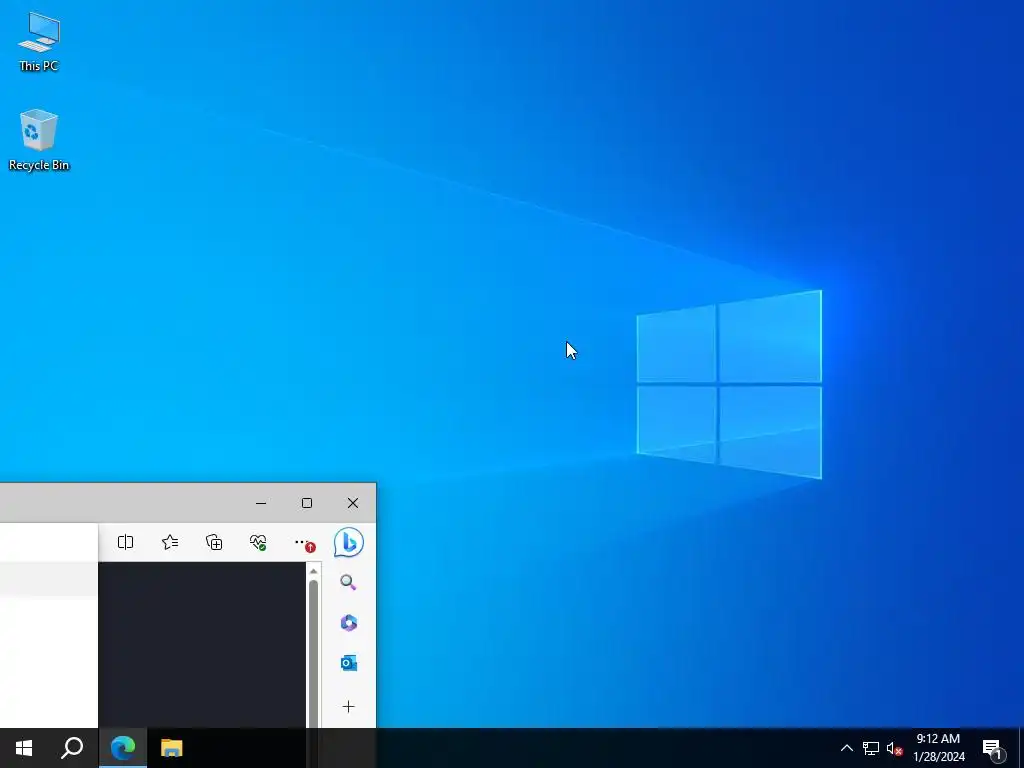Click Microsoft Edge taskbar icon
The image size is (1024, 768).
[123, 748]
